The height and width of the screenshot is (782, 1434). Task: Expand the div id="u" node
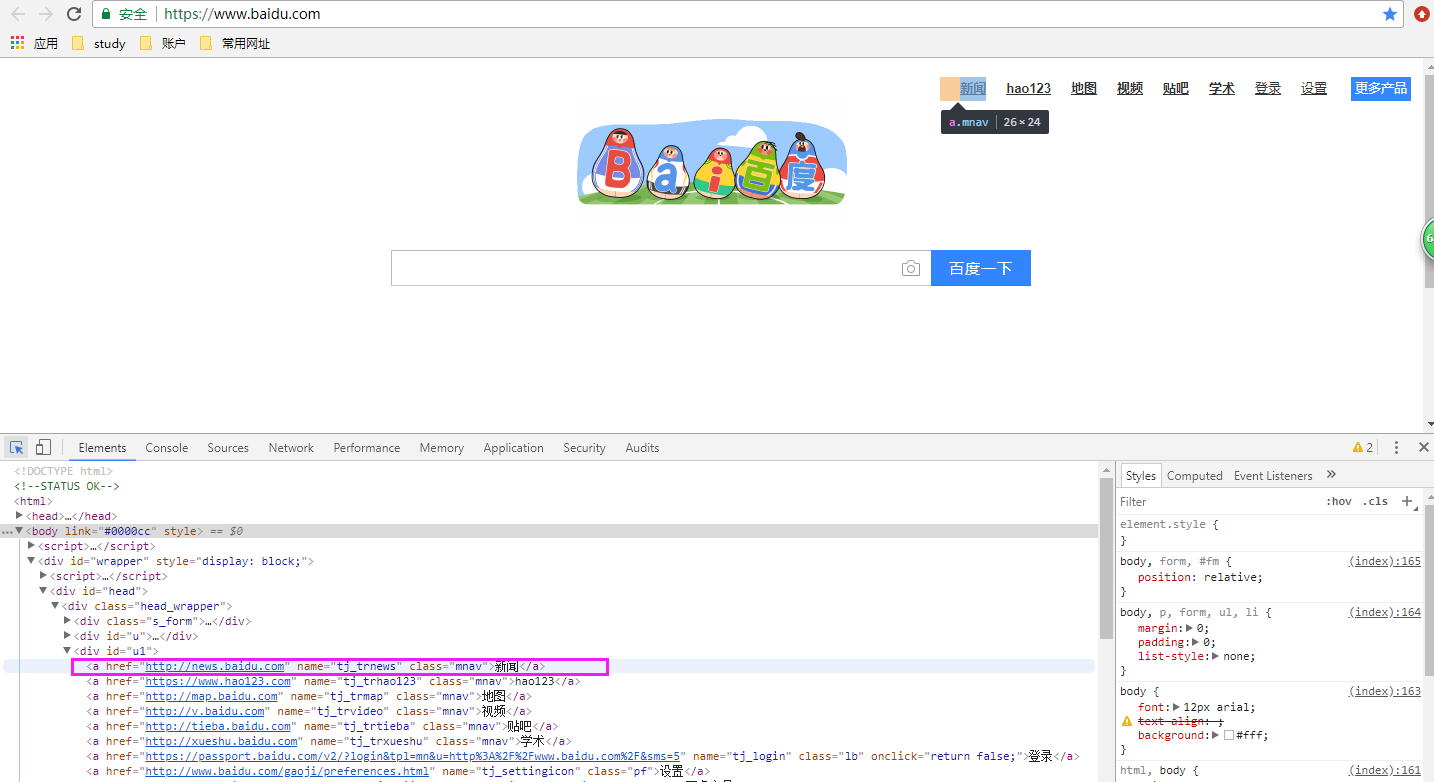(67, 636)
